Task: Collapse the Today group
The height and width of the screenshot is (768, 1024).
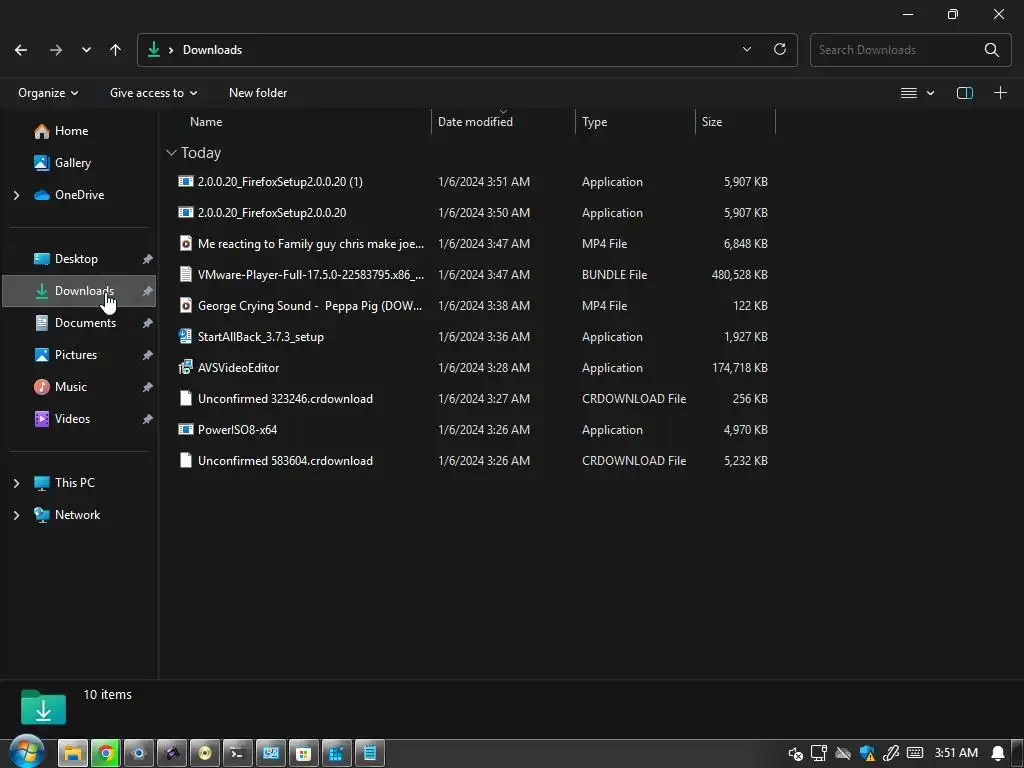Action: (x=171, y=153)
